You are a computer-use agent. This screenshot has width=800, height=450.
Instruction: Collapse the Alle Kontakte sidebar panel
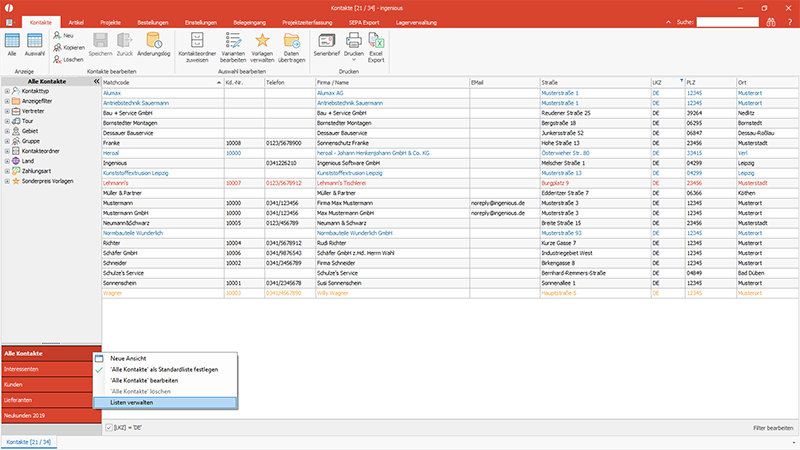[x=96, y=81]
